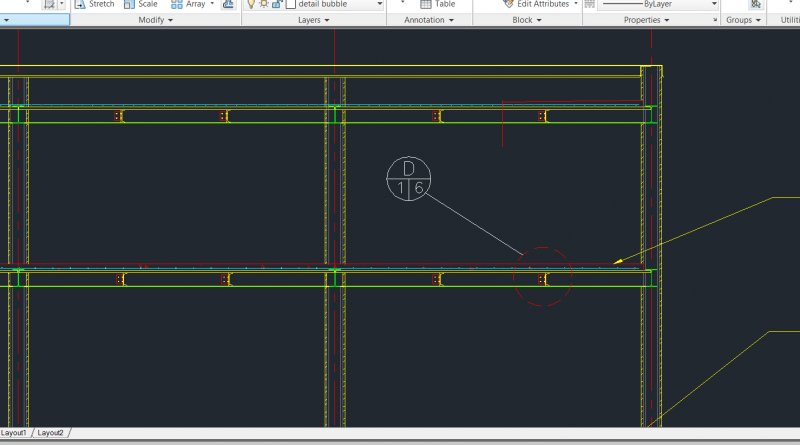Toggle the layer lock padlock icon
This screenshot has width=800, height=445.
click(x=277, y=4)
